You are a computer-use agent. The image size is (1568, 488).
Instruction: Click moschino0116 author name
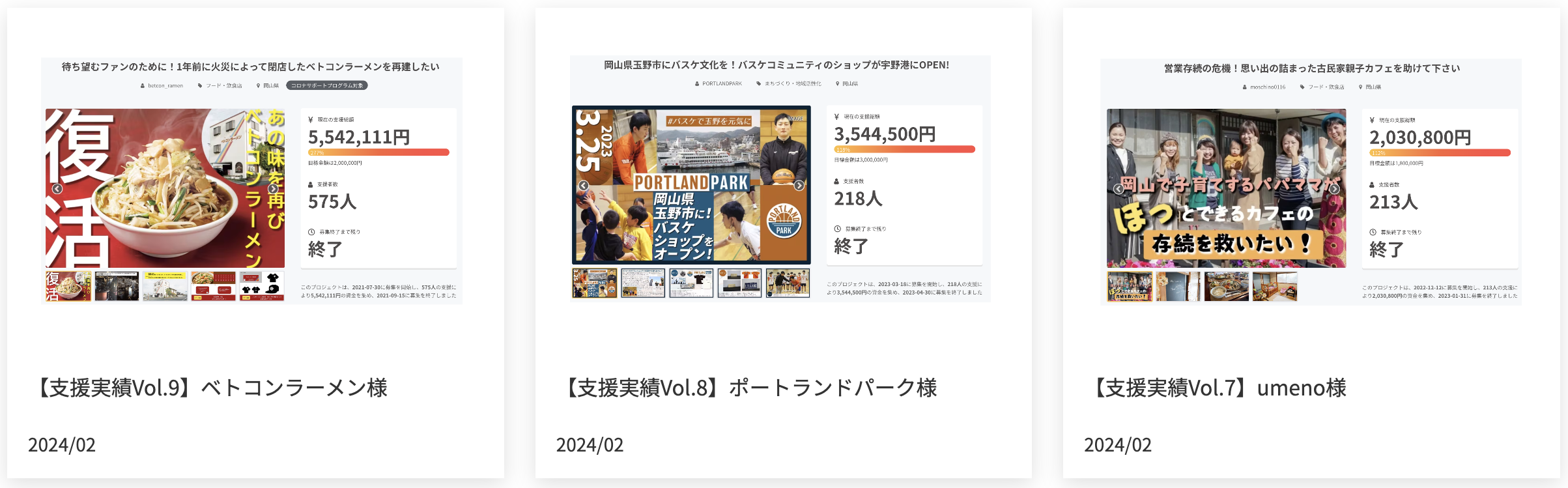pyautogui.click(x=1268, y=87)
